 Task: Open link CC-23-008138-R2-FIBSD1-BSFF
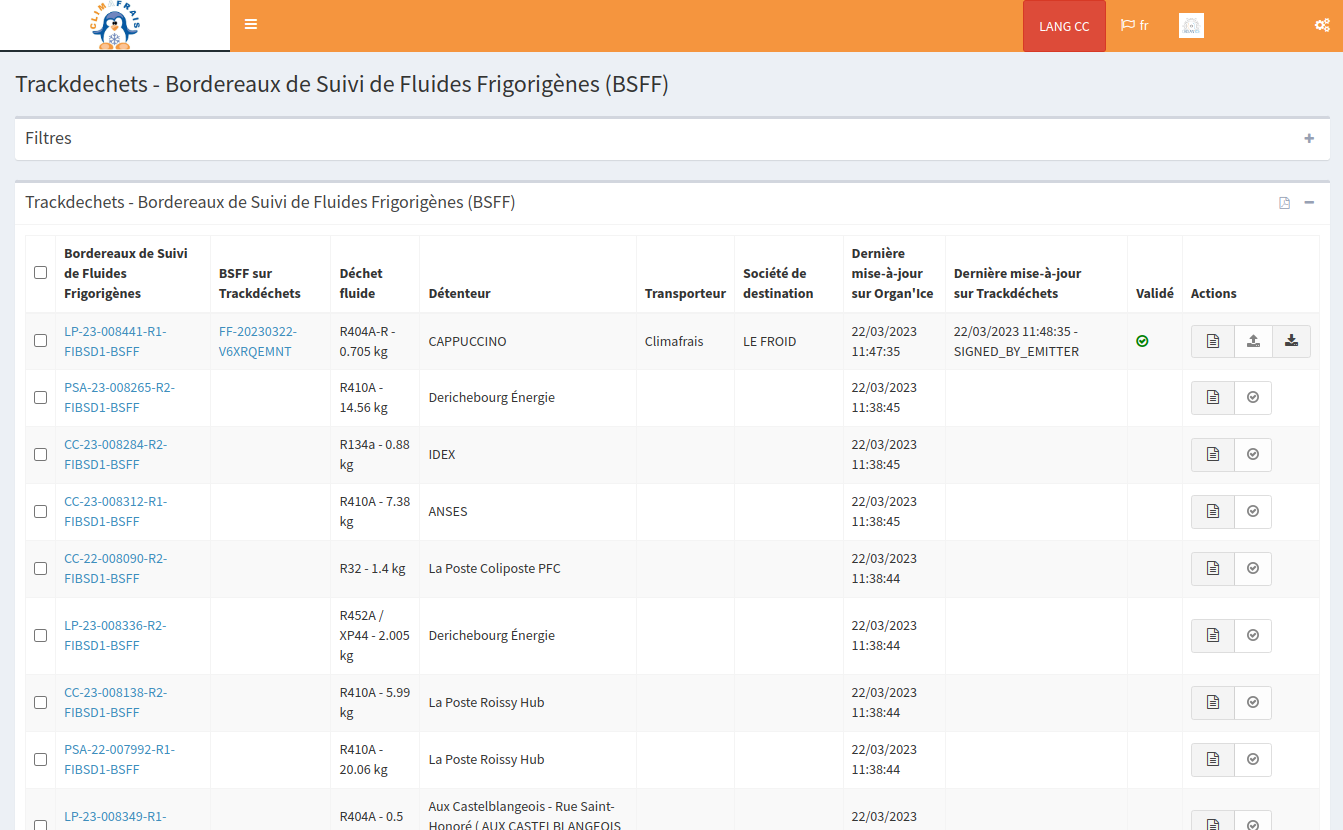[x=115, y=702]
